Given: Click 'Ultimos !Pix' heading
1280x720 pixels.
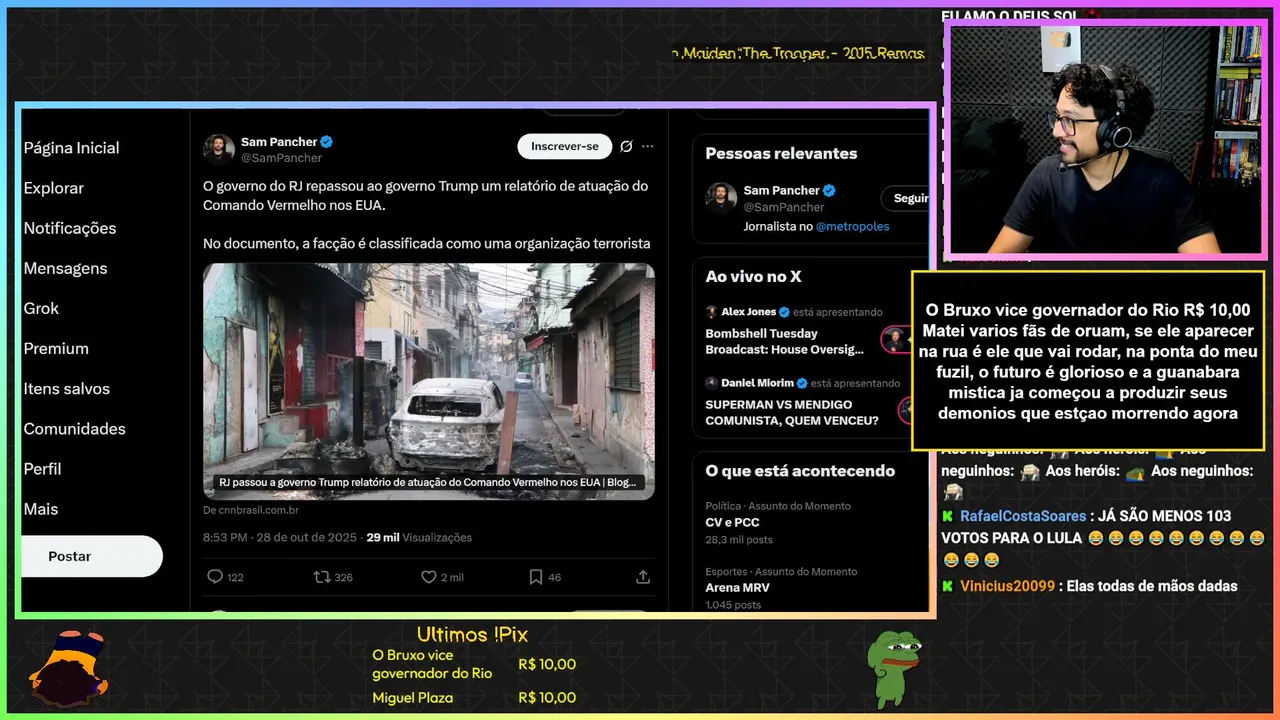Looking at the screenshot, I should click(472, 634).
